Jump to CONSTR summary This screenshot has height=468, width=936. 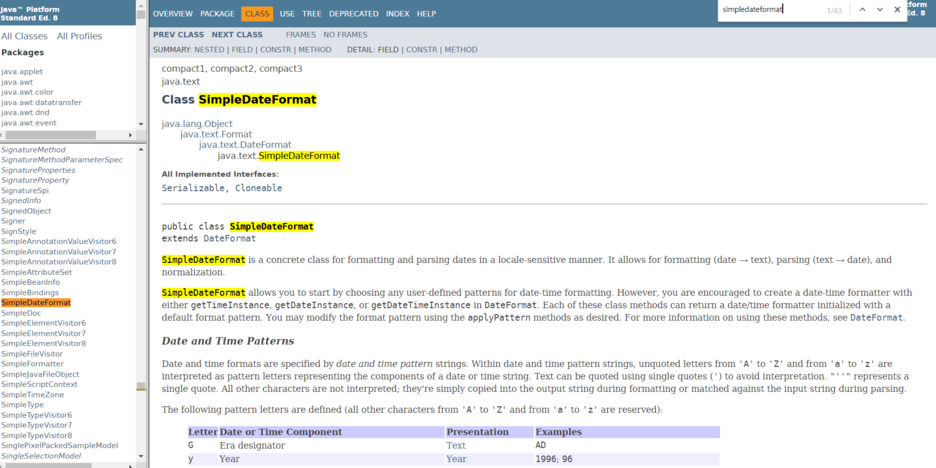point(275,50)
